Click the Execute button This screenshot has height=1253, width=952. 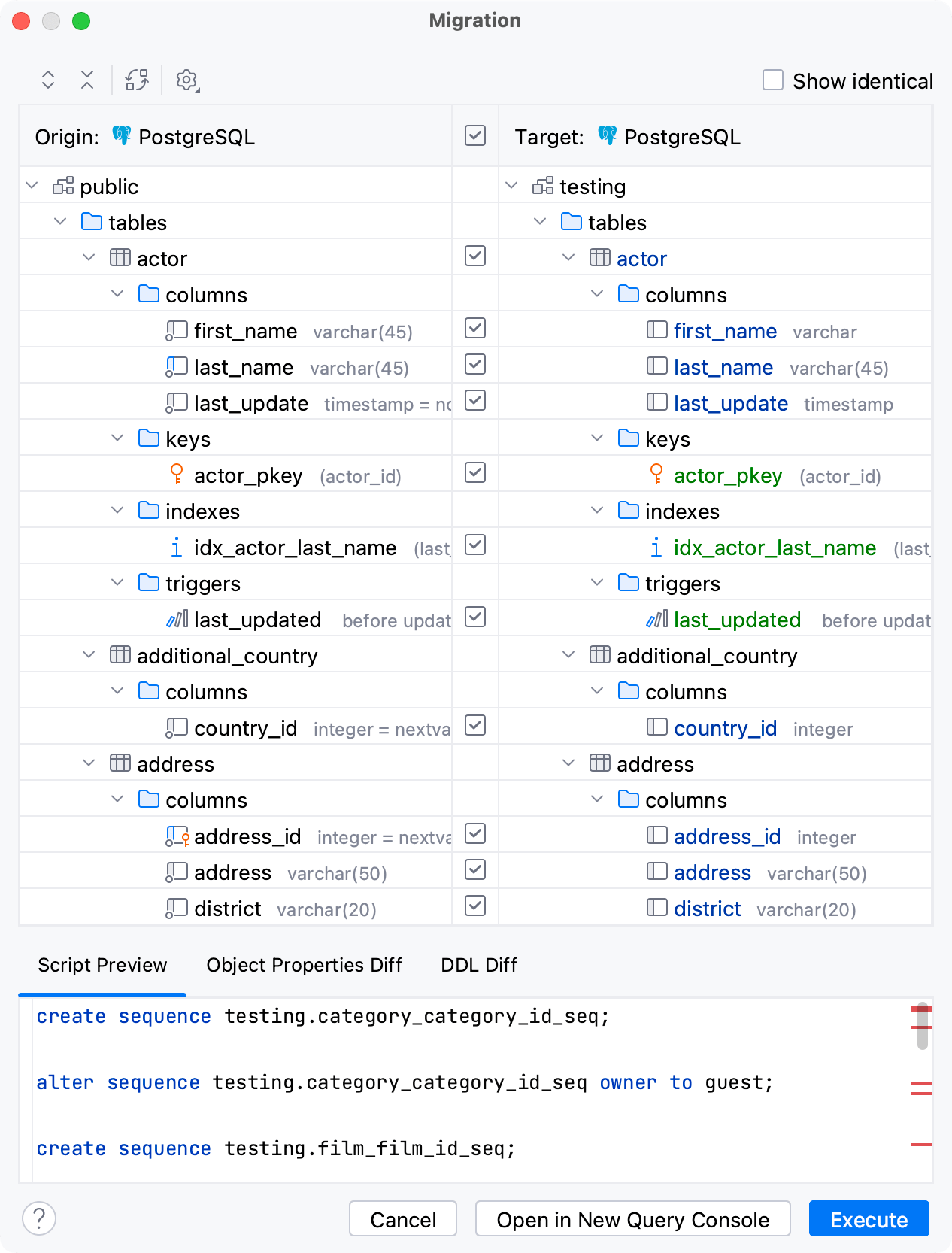[x=869, y=1219]
